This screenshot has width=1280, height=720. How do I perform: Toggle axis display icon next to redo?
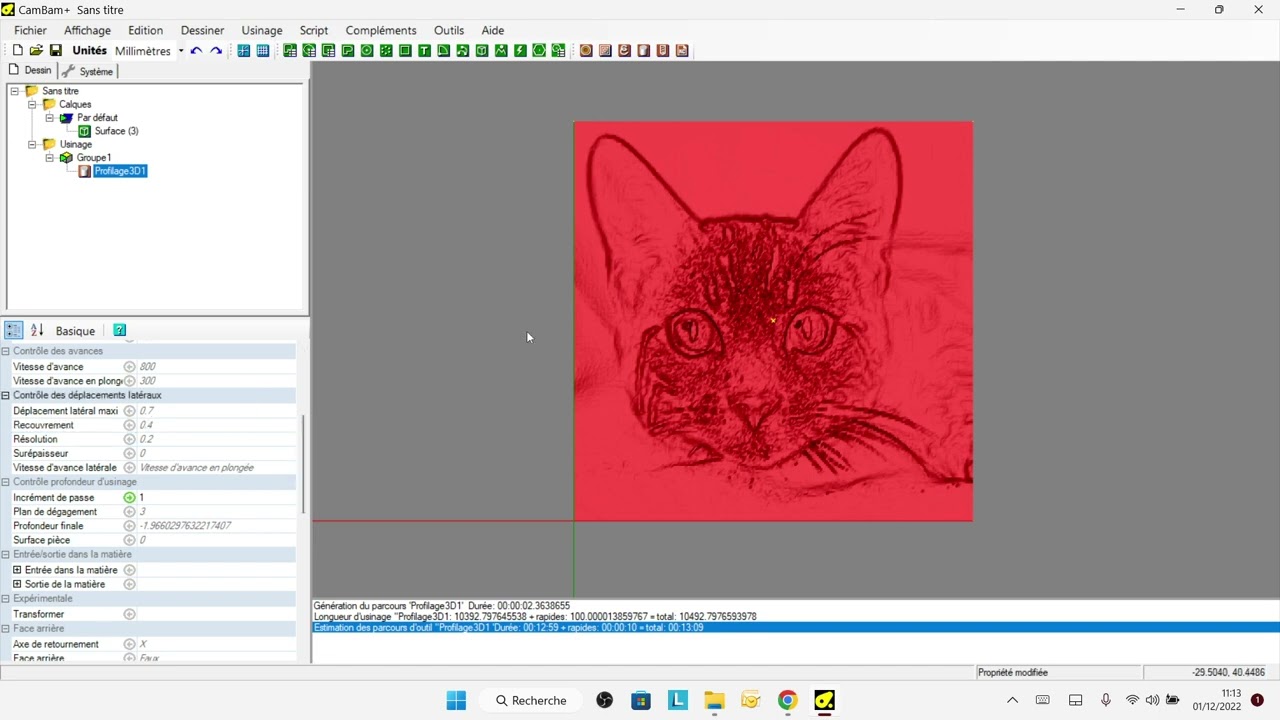click(x=243, y=50)
